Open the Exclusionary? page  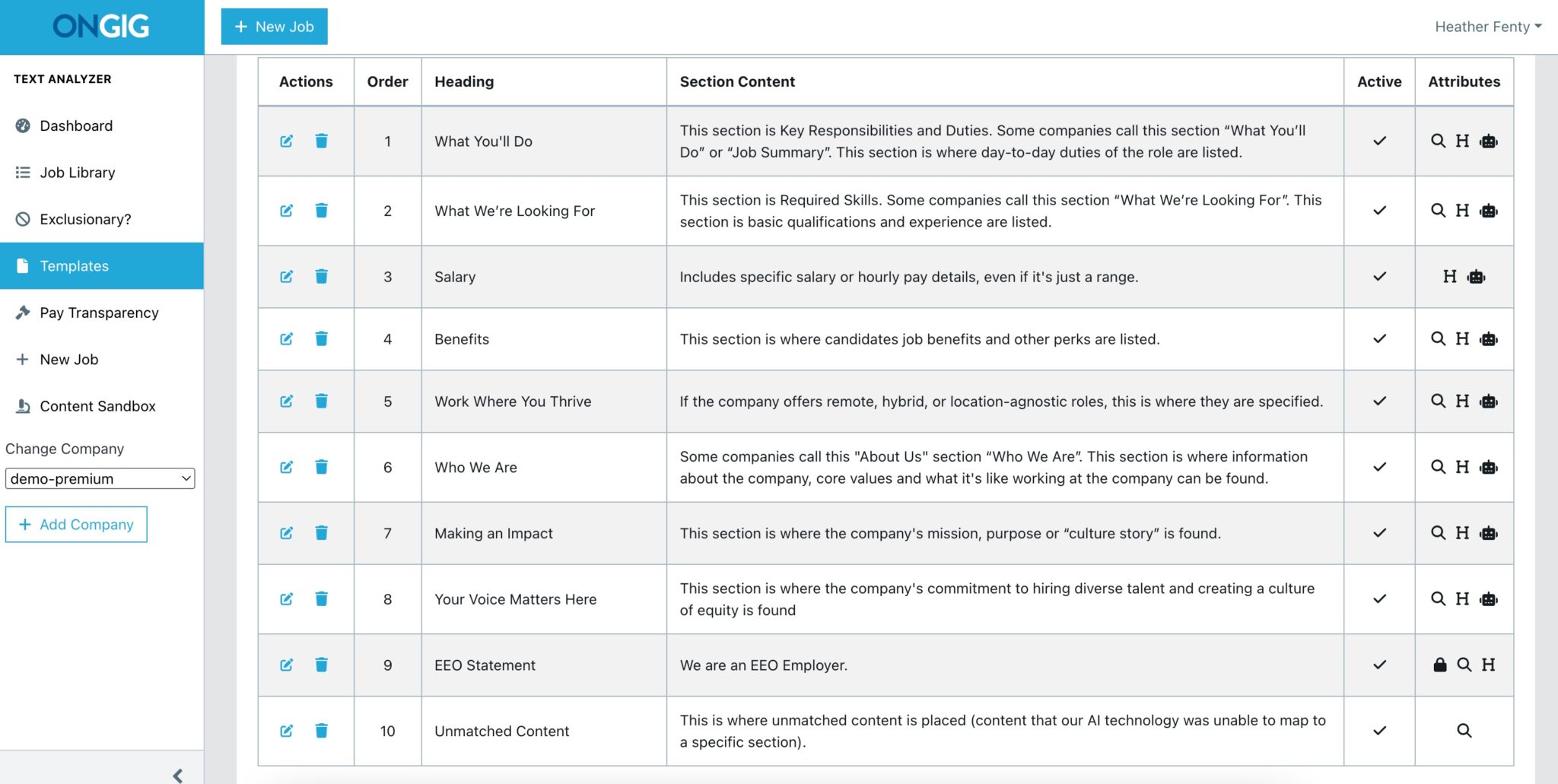click(86, 219)
